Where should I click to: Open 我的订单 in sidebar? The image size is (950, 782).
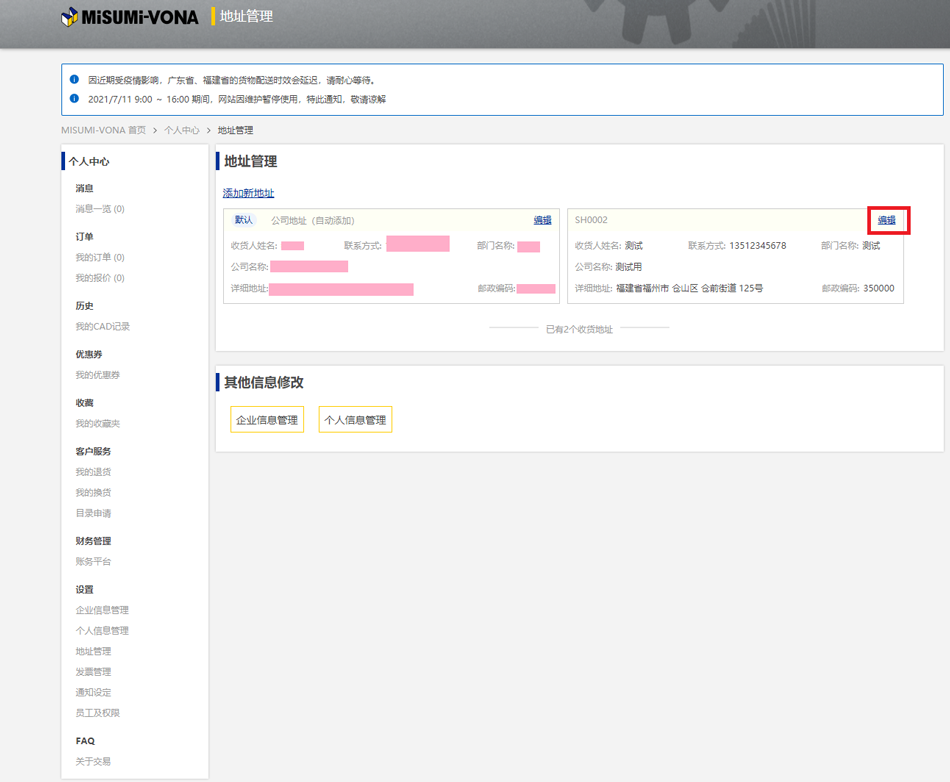(x=99, y=257)
